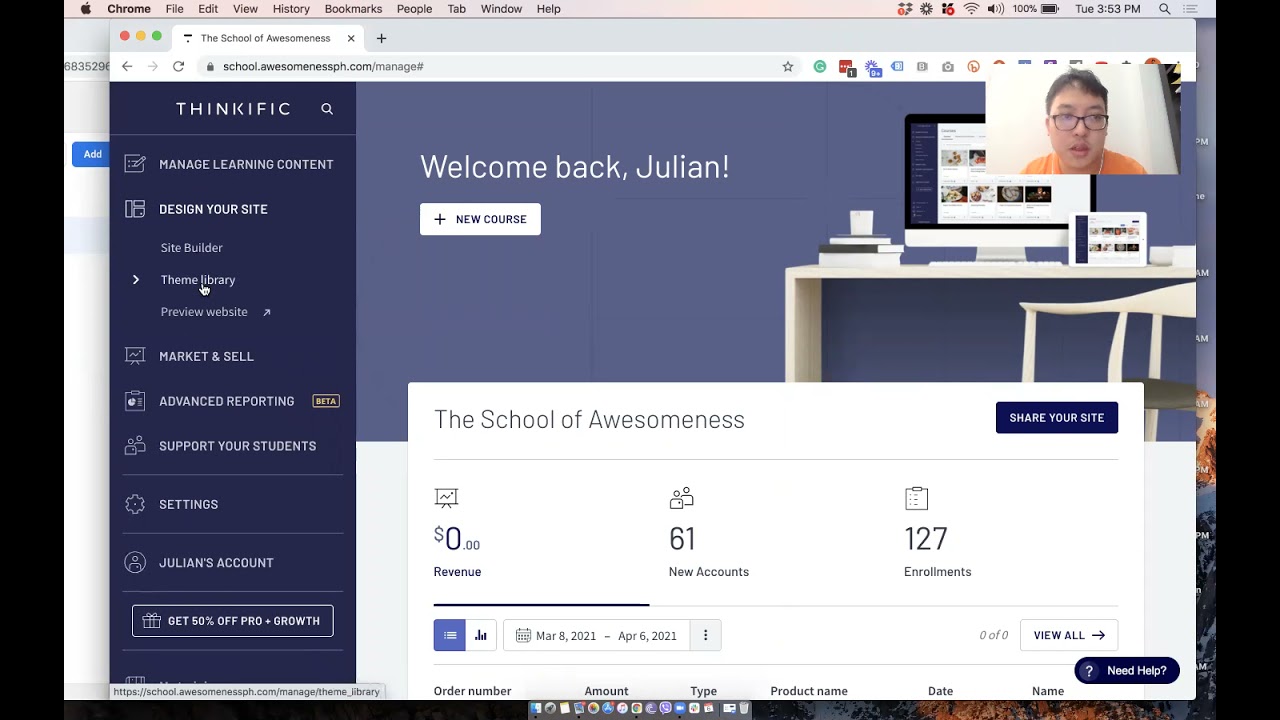Viewport: 1280px width, 720px height.
Task: Click the Date column header
Action: [940, 691]
